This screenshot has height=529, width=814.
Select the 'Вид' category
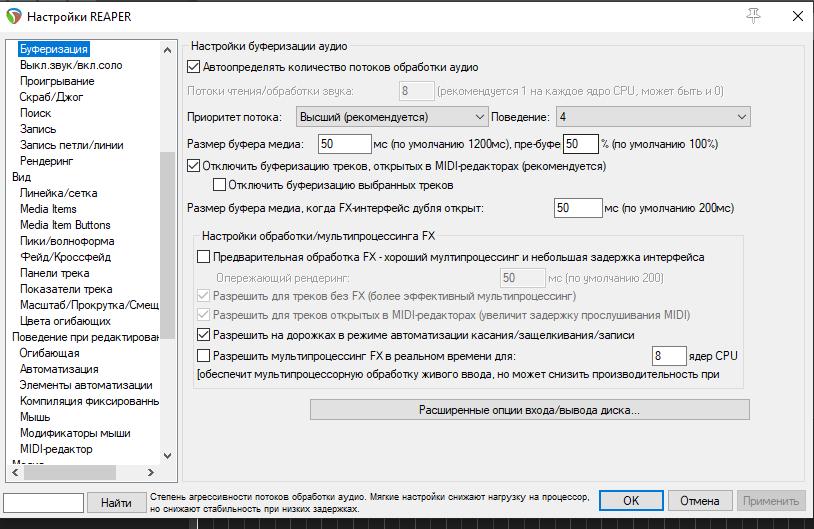coord(21,177)
